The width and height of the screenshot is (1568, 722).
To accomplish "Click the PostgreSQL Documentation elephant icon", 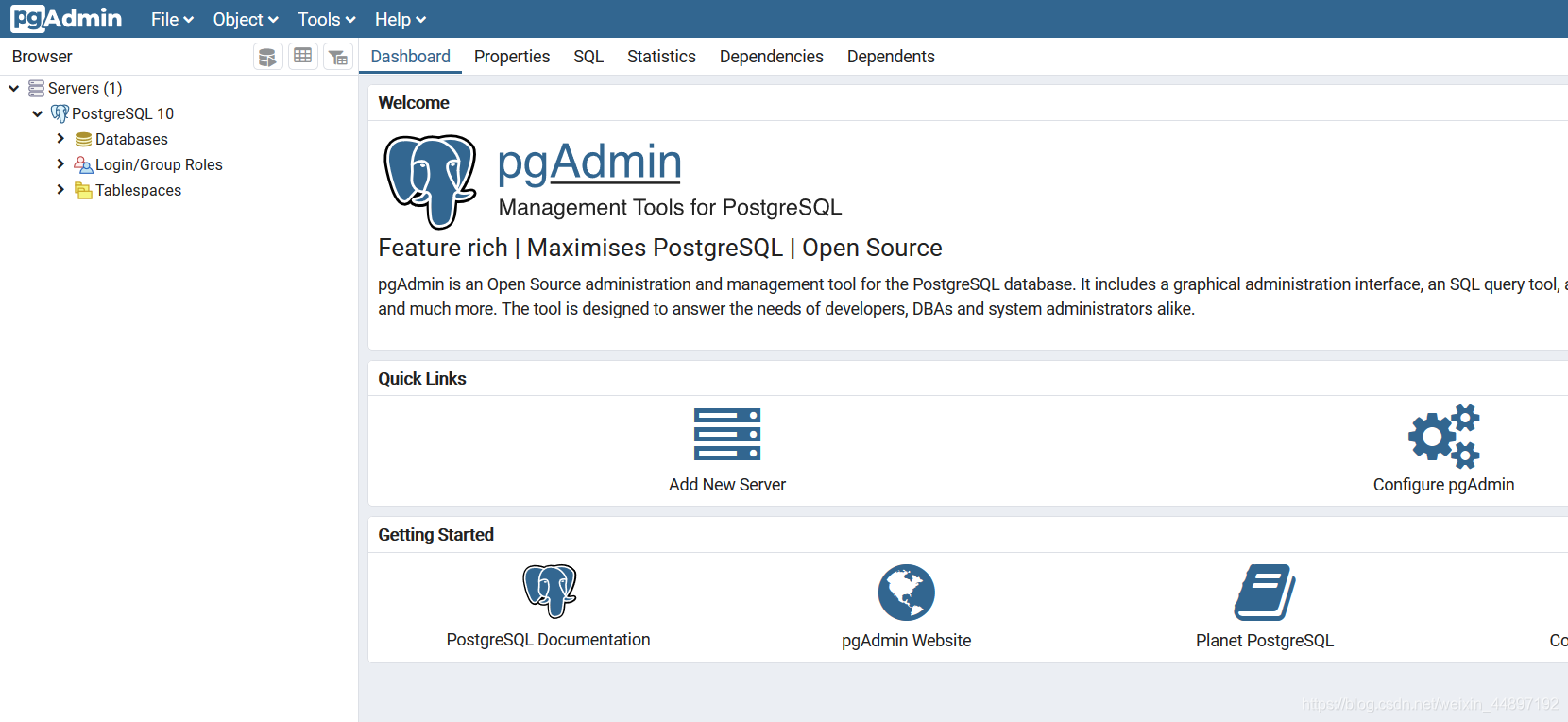I will pos(550,592).
